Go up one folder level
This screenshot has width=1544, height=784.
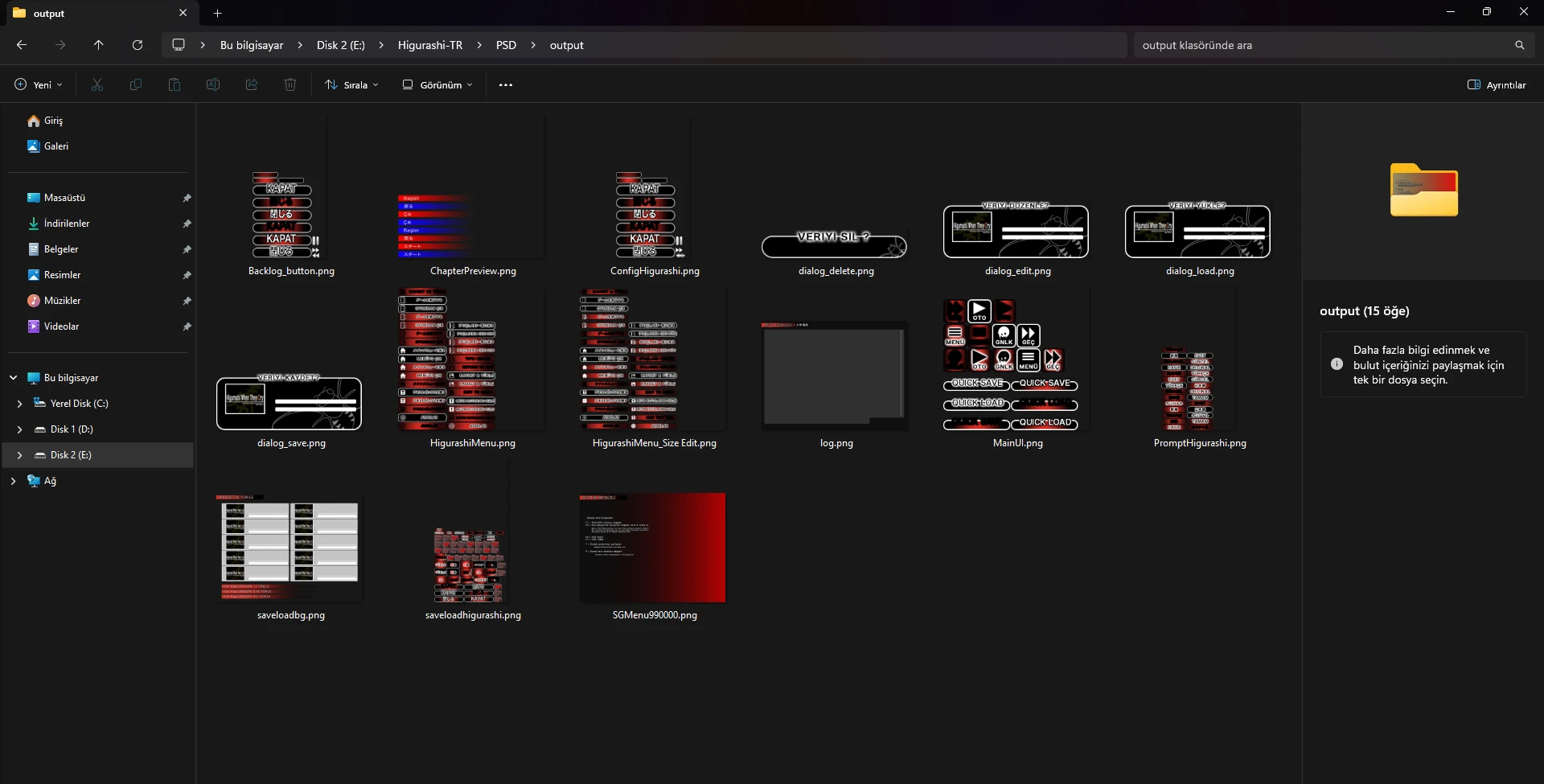coord(99,45)
